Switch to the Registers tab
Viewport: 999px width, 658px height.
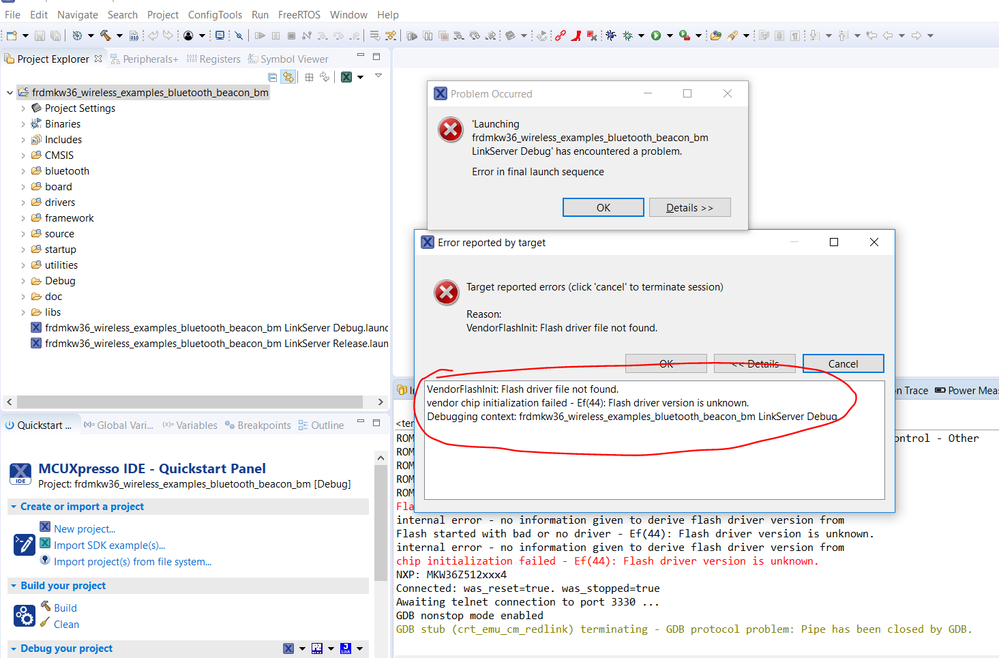(213, 59)
